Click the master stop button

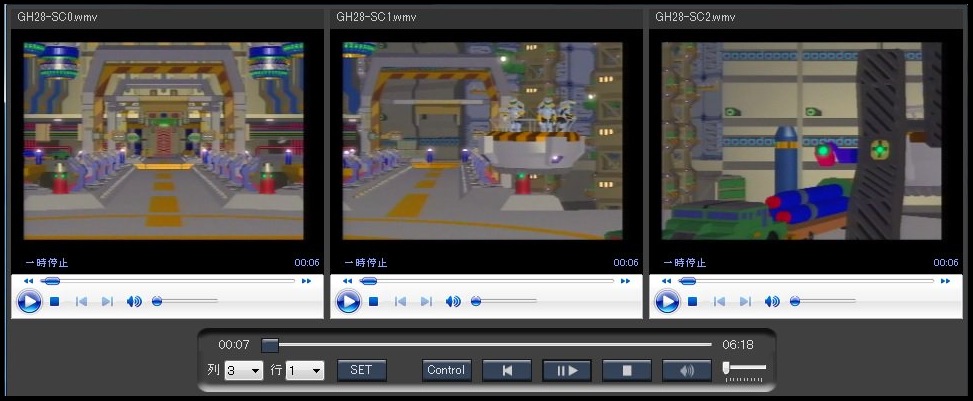(x=627, y=370)
